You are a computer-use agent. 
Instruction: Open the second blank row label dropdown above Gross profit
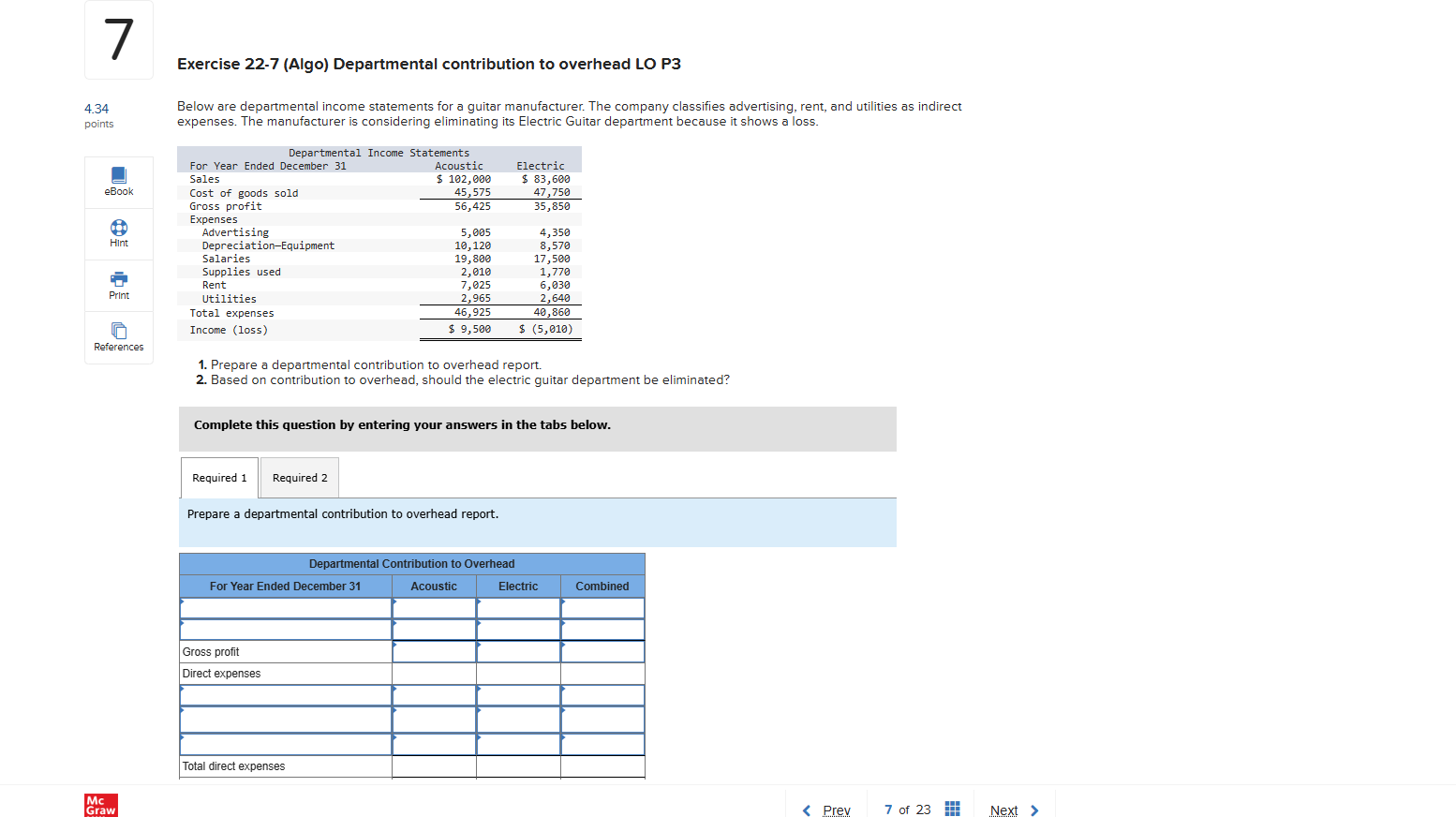point(286,630)
